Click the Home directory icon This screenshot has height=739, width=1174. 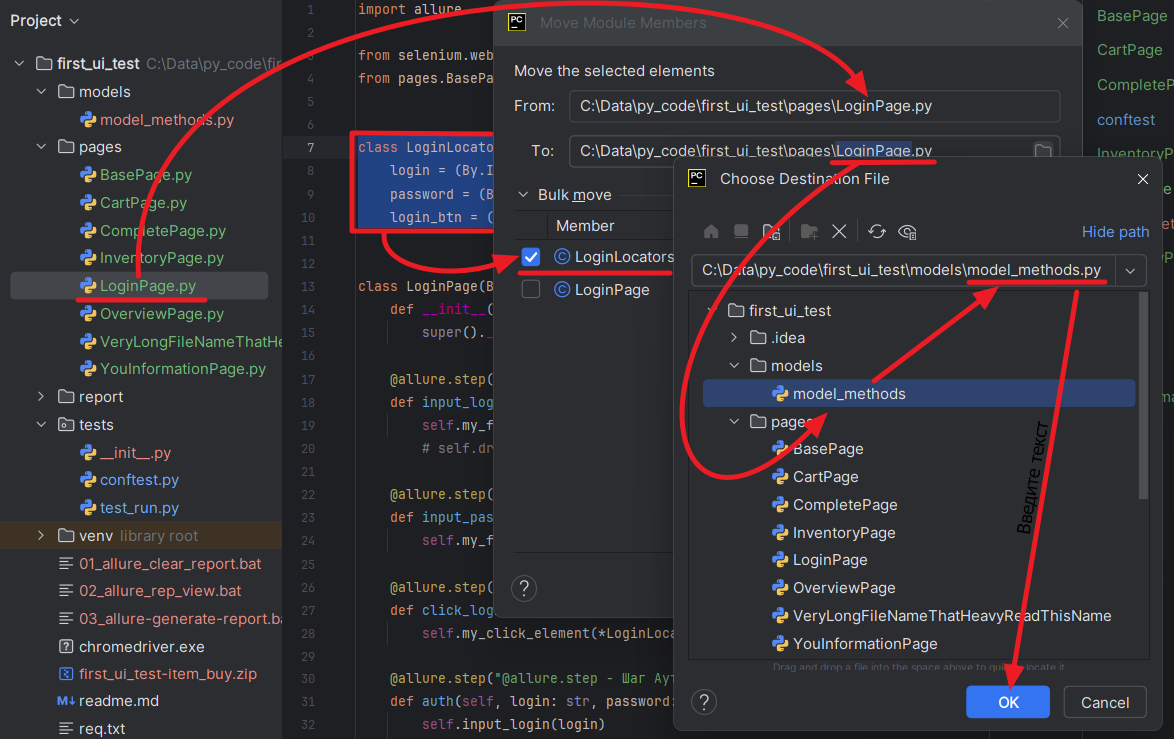point(711,232)
